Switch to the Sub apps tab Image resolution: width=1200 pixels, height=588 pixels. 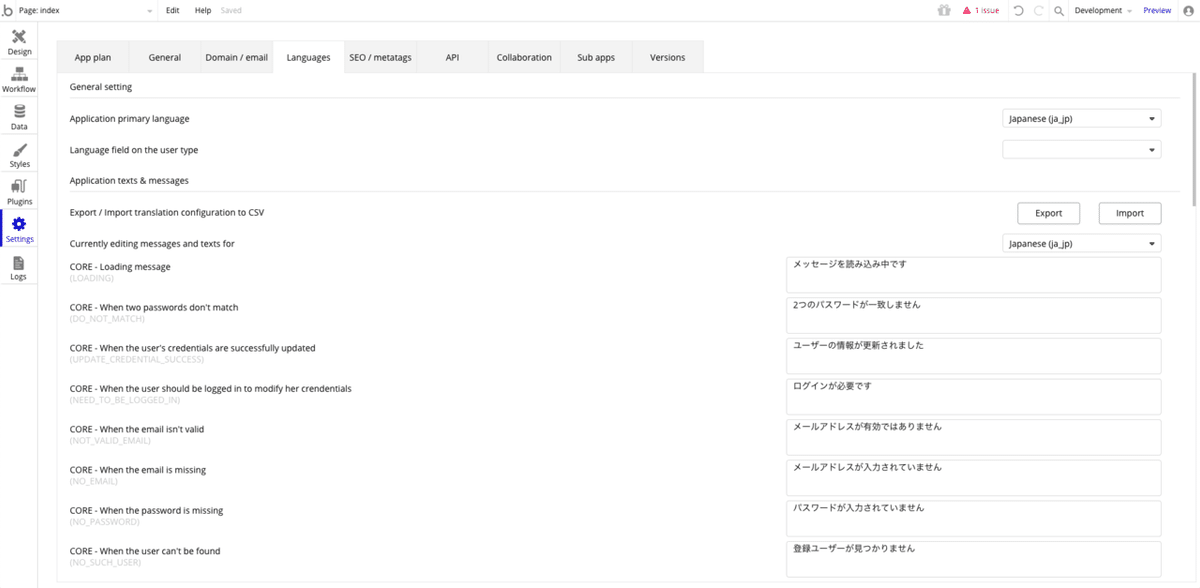596,57
